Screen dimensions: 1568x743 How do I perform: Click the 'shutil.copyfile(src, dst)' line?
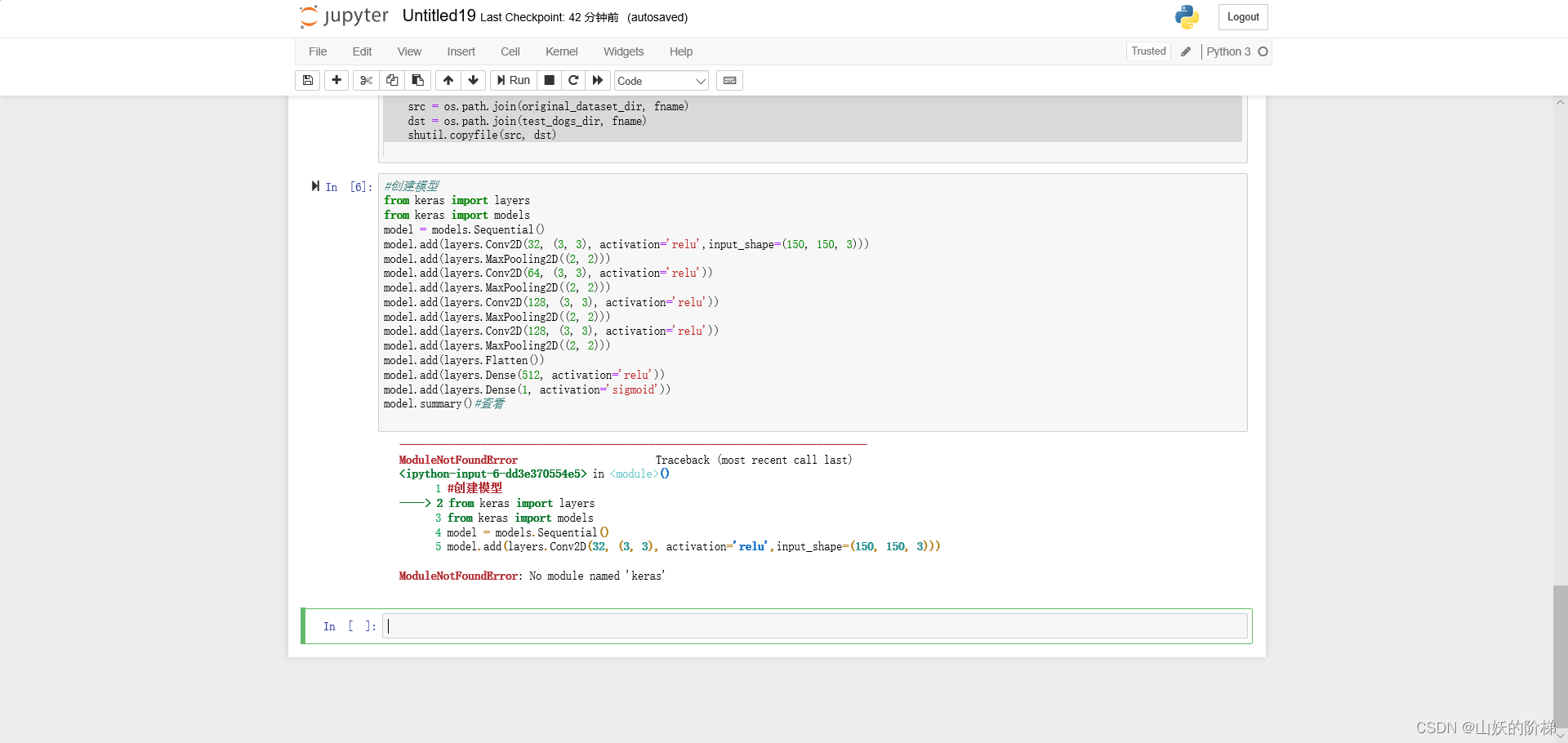pos(482,136)
